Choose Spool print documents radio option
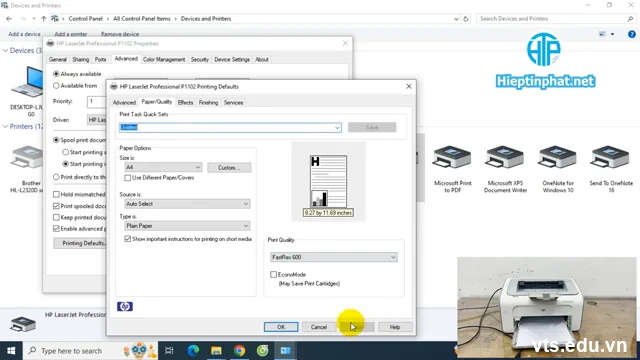This screenshot has width=640, height=360. [56, 140]
